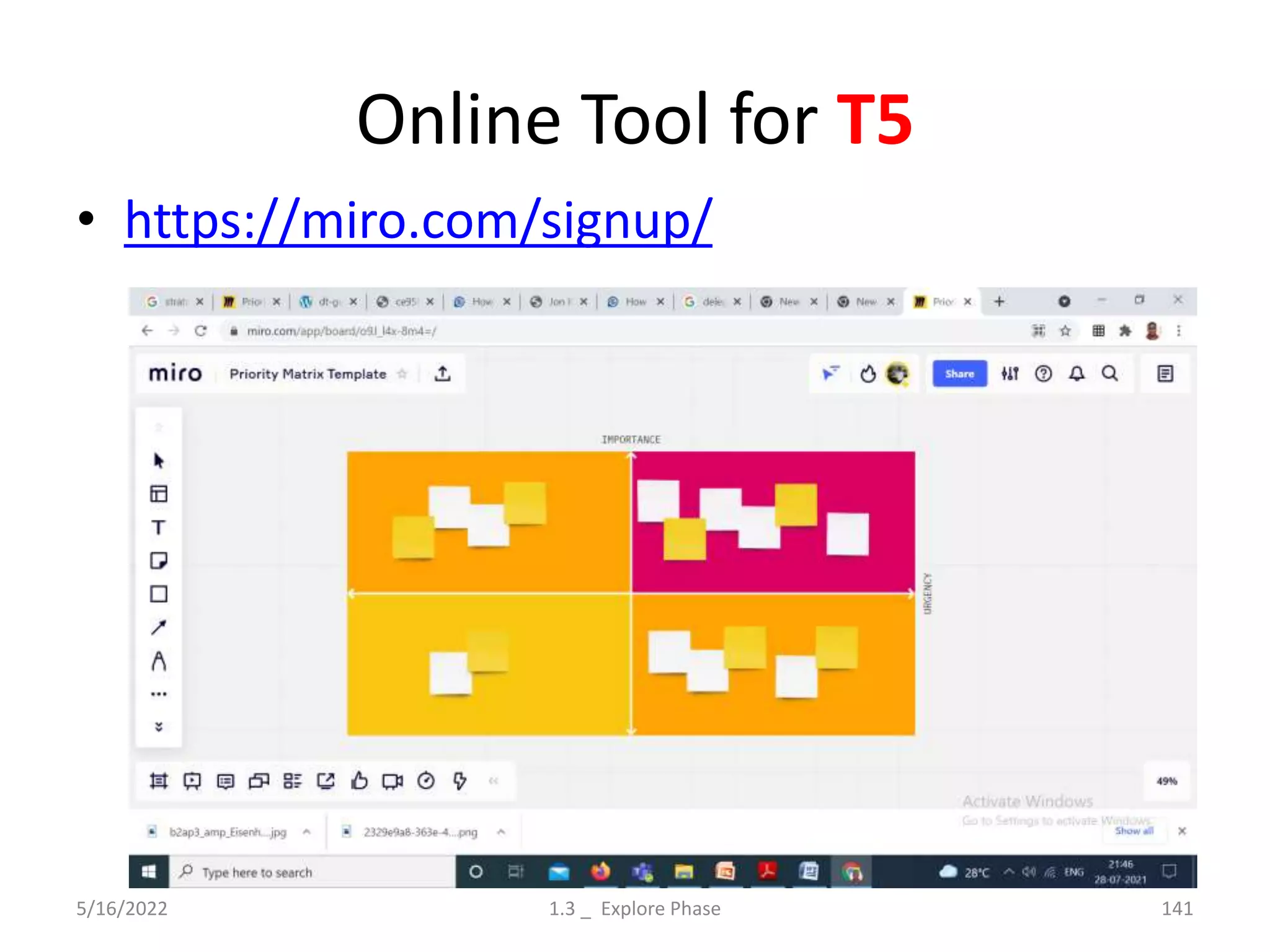Go back with browser back arrow
The image size is (1270, 952).
coord(147,331)
